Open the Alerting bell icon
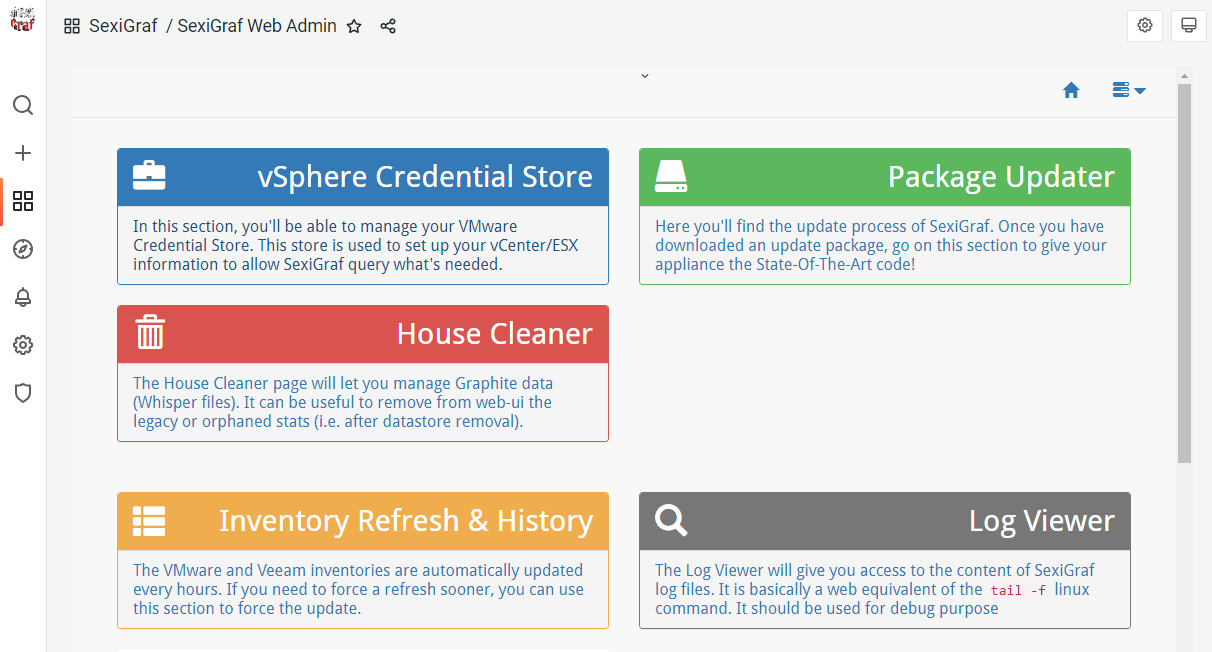 point(23,297)
